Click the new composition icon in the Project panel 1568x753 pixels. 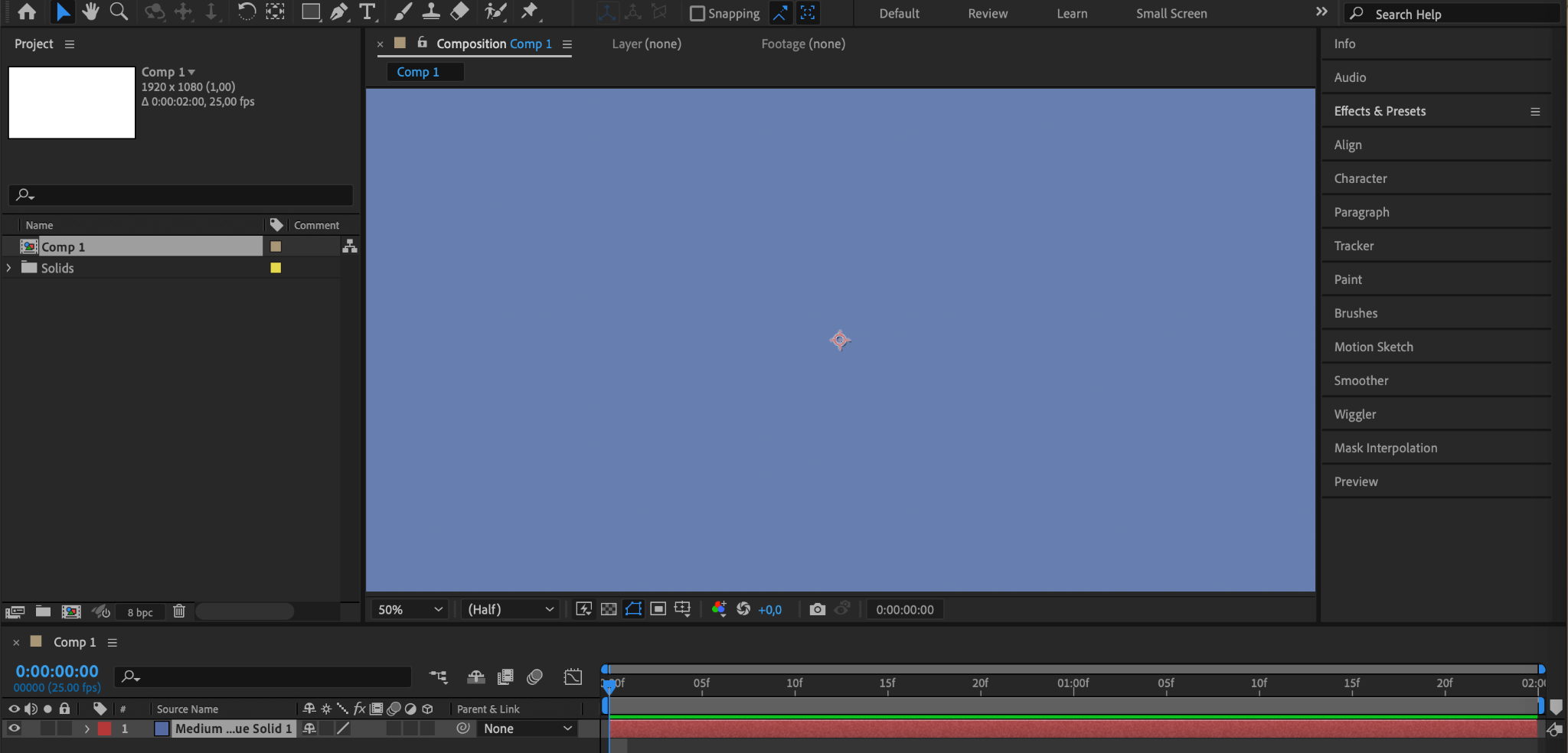[71, 611]
